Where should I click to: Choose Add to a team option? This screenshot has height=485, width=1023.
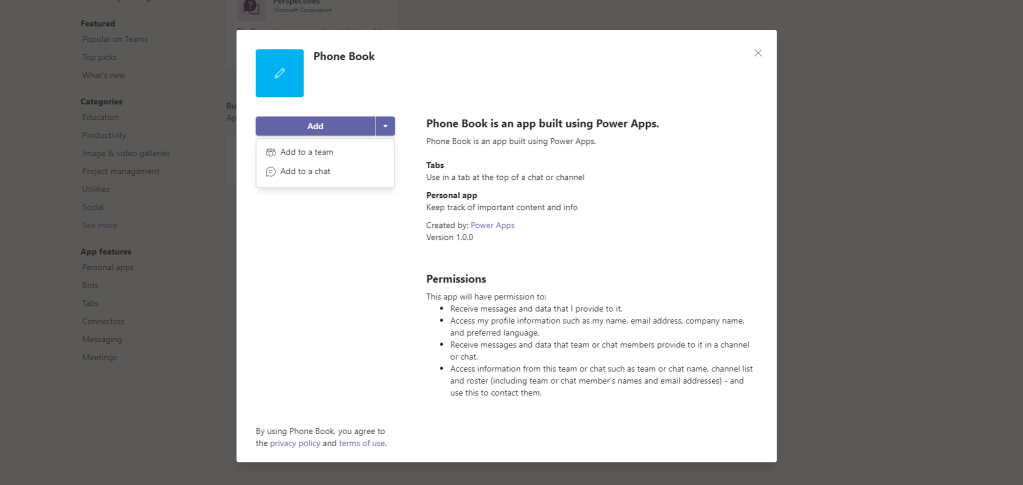pos(306,152)
